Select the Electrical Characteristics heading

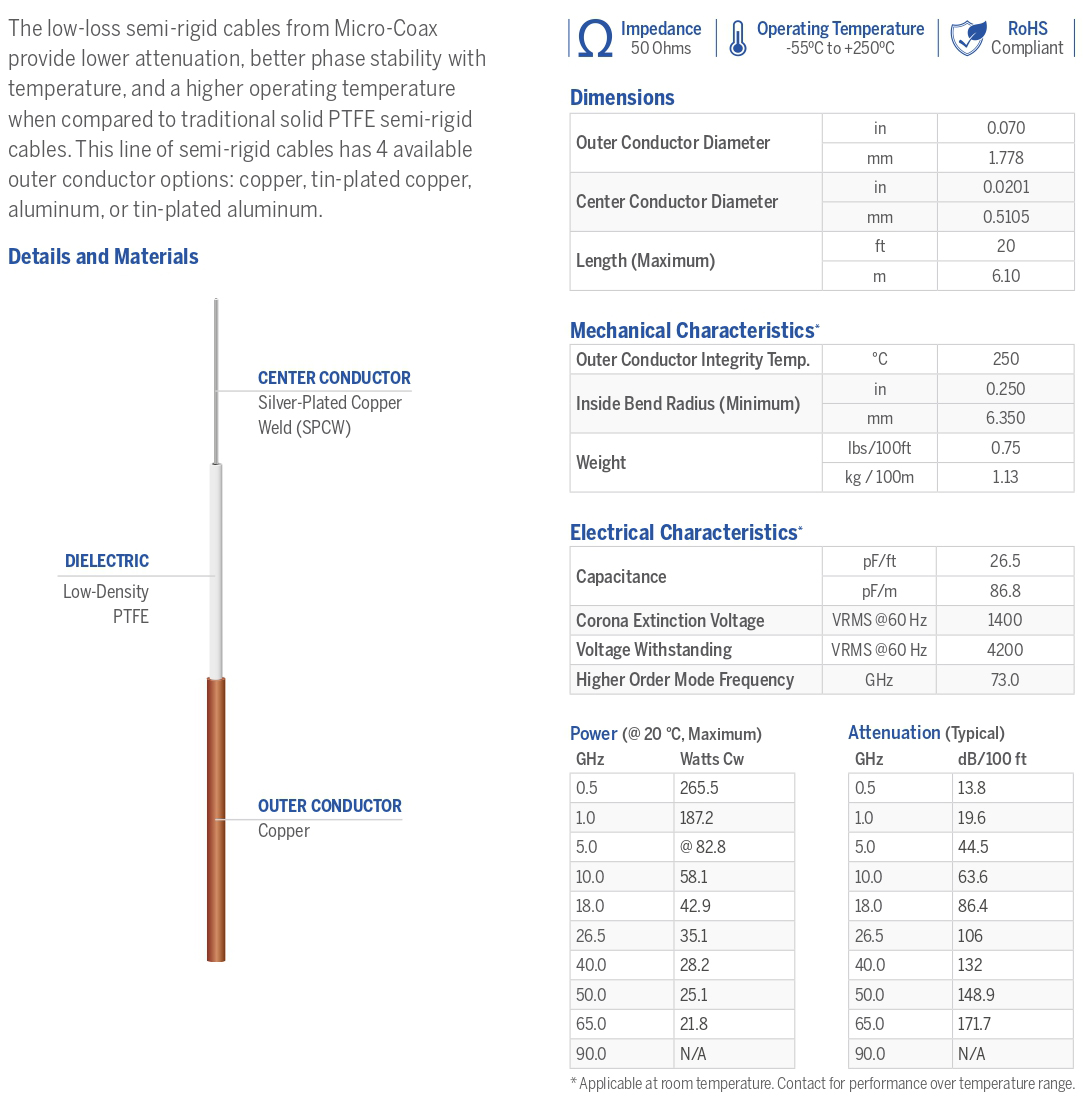tap(683, 532)
